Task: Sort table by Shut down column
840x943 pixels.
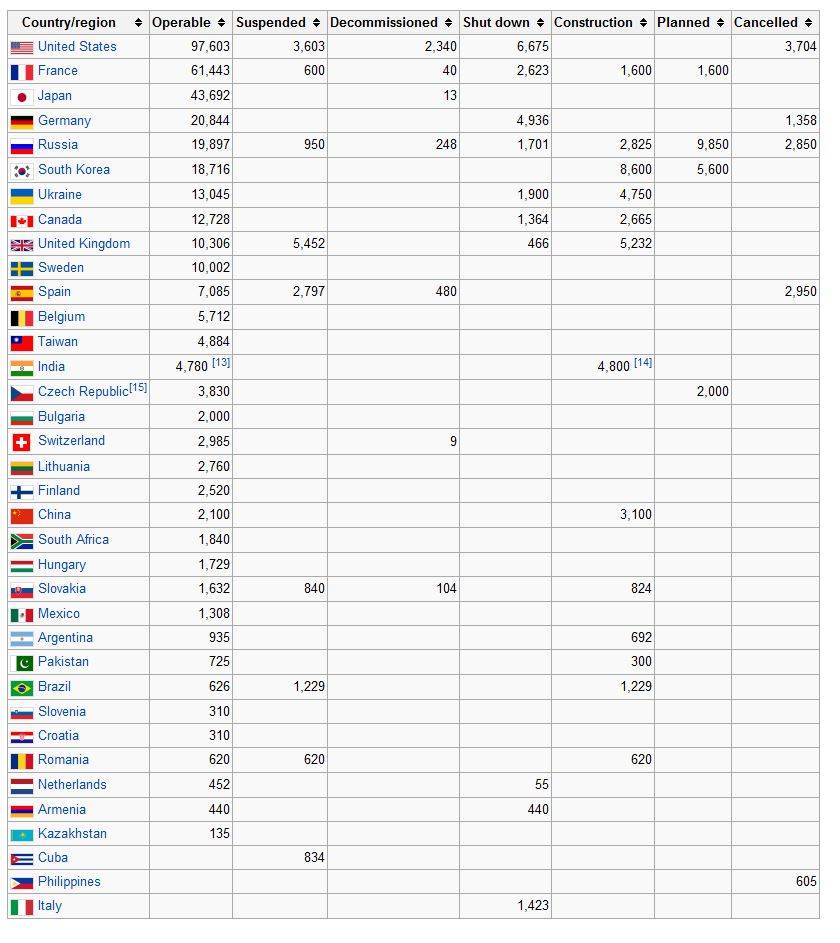Action: click(x=541, y=23)
